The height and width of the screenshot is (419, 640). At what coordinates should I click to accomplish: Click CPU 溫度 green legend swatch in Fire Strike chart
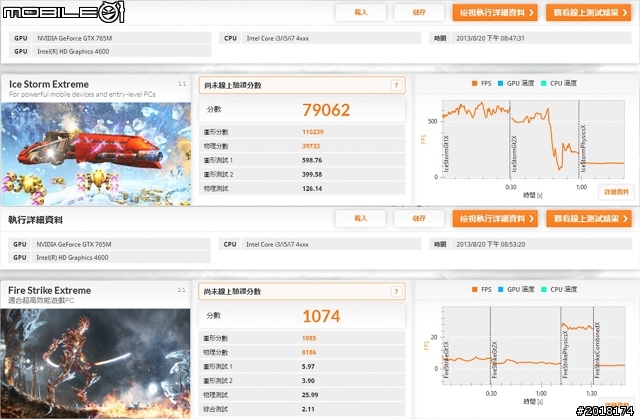[x=544, y=289]
